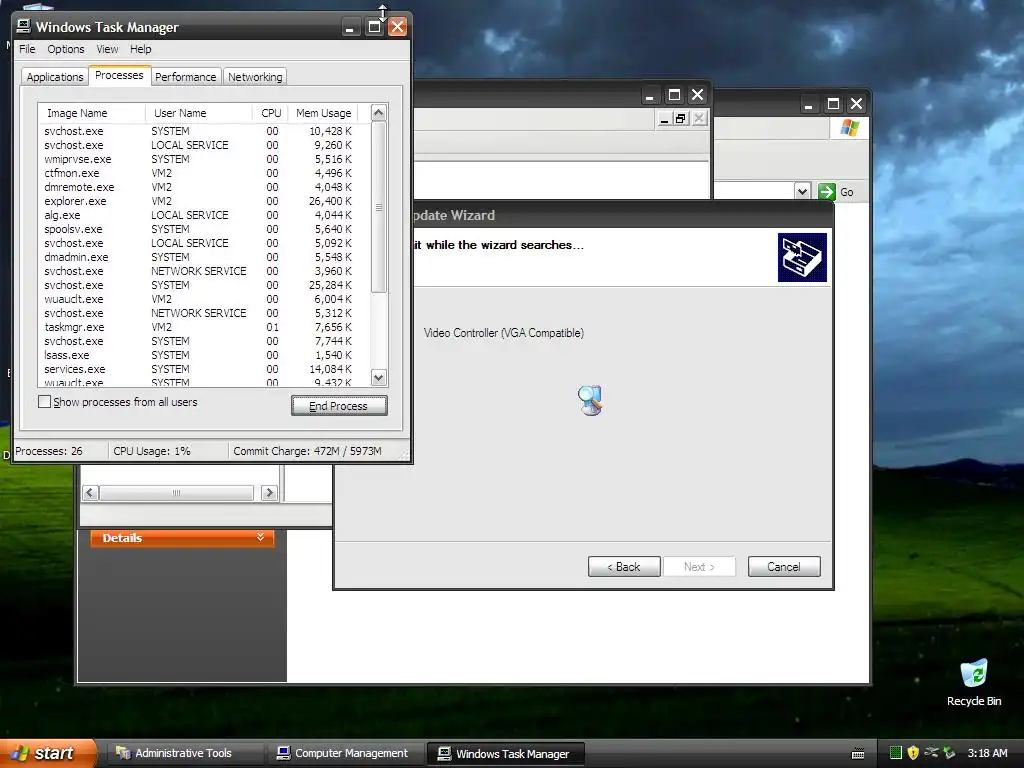Click the left arrow of horizontal scrollbar
Image resolution: width=1024 pixels, height=768 pixels.
tap(91, 493)
